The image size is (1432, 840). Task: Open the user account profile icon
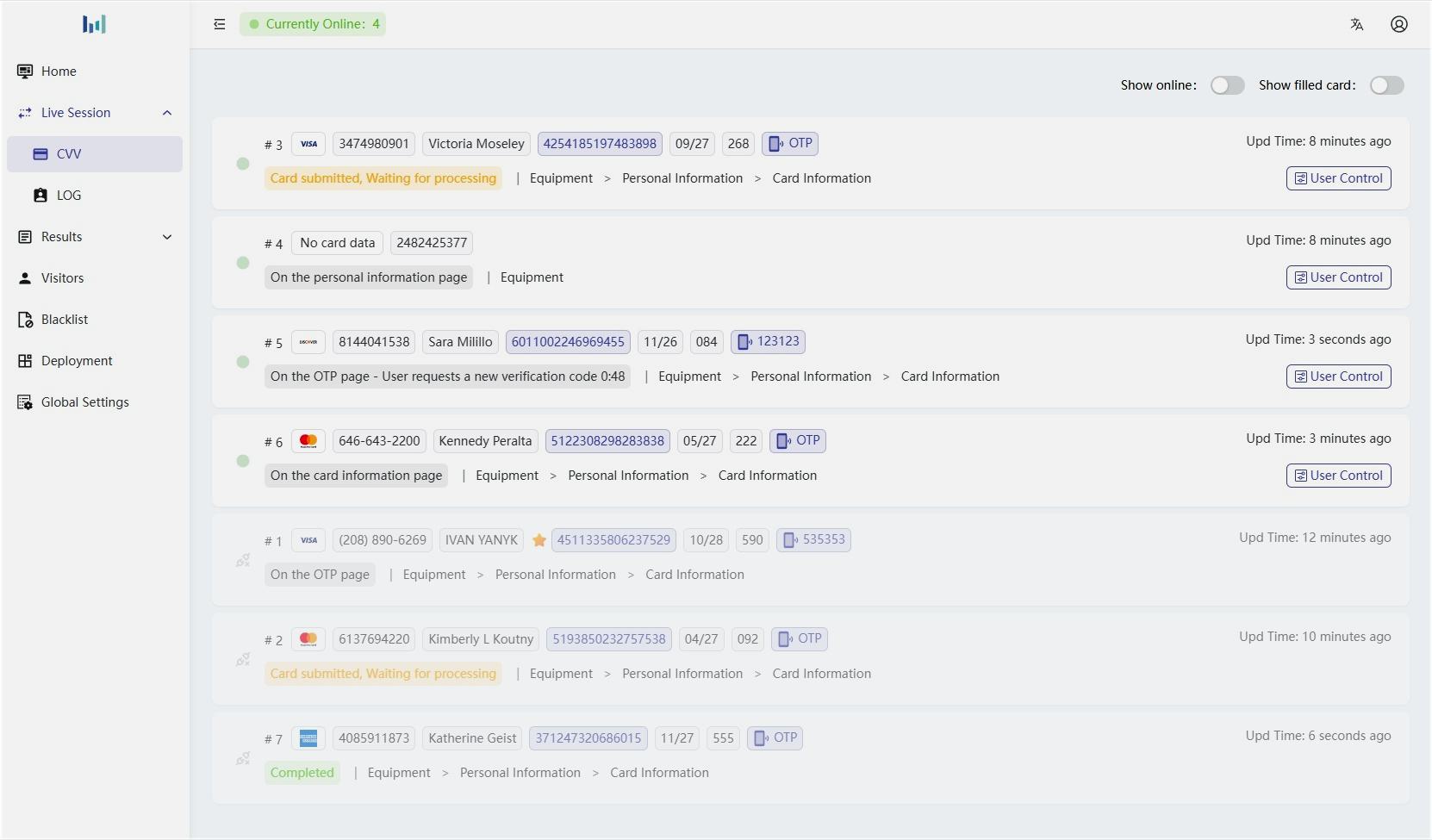pyautogui.click(x=1399, y=24)
